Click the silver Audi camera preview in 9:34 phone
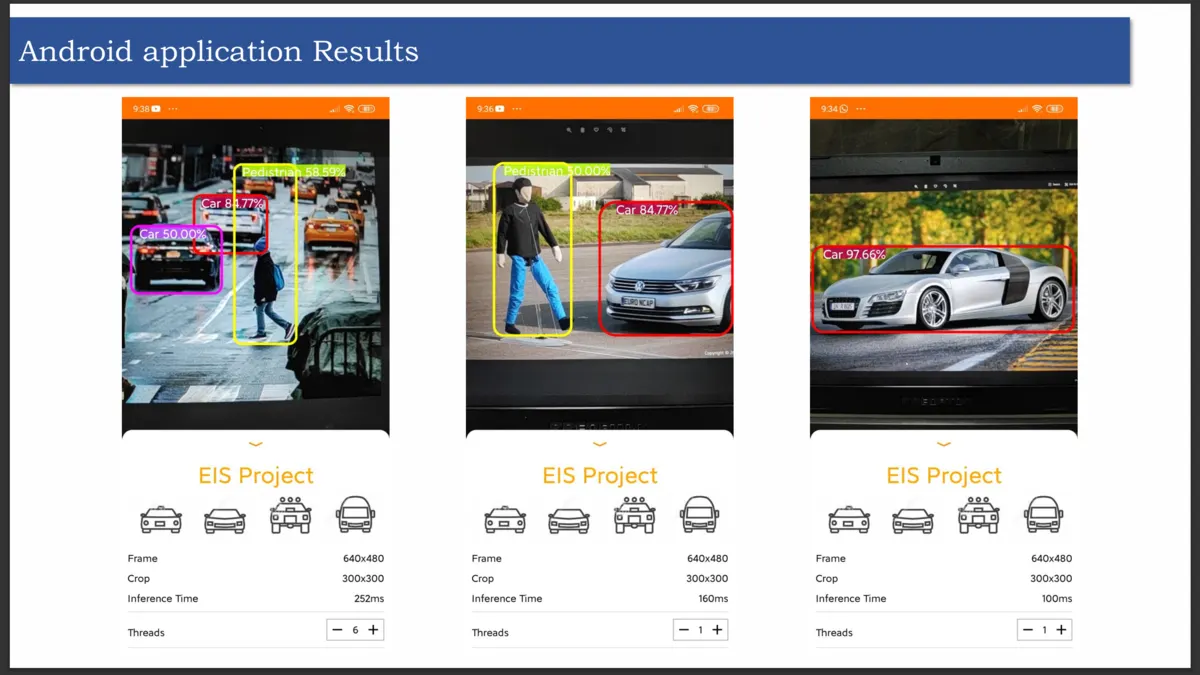The height and width of the screenshot is (675, 1200). 944,276
